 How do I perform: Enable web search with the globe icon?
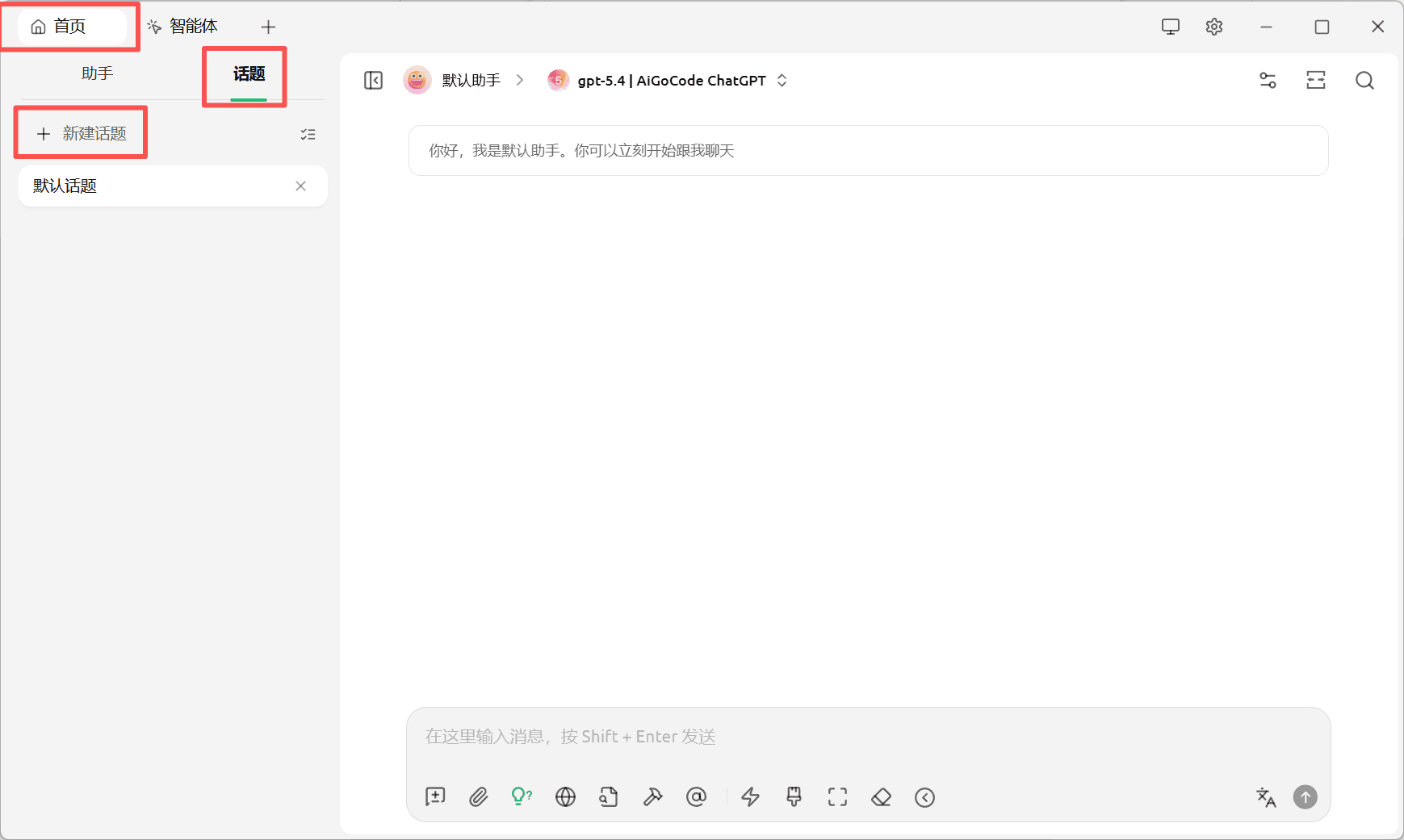pyautogui.click(x=565, y=797)
